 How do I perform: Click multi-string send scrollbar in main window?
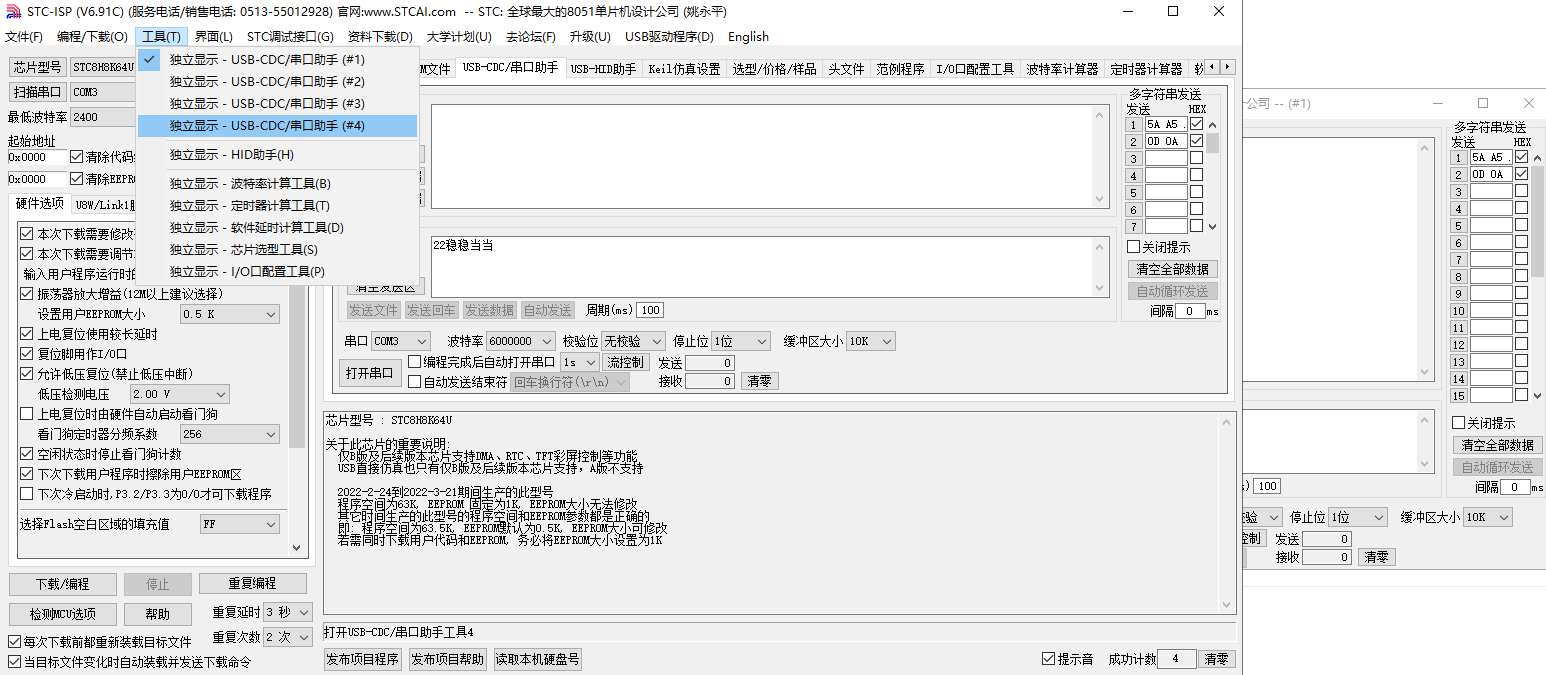click(x=1212, y=175)
